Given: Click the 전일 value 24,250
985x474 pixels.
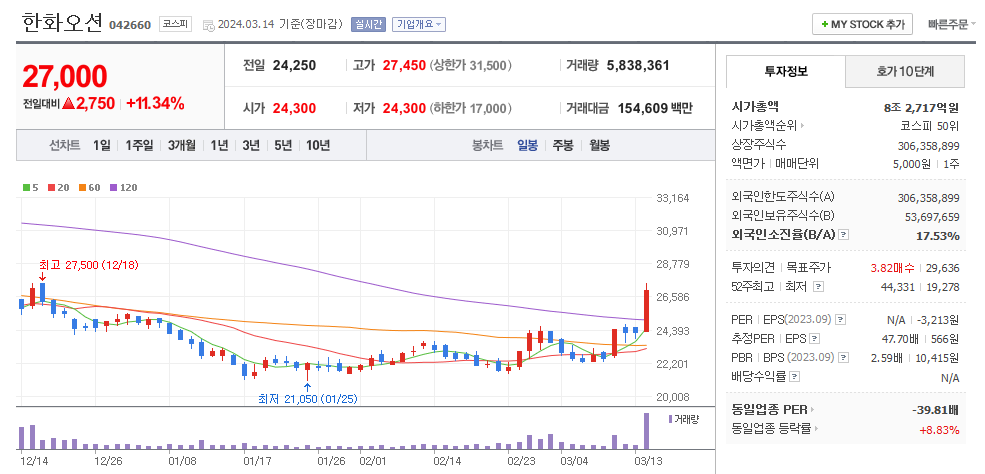Looking at the screenshot, I should click(x=294, y=65).
